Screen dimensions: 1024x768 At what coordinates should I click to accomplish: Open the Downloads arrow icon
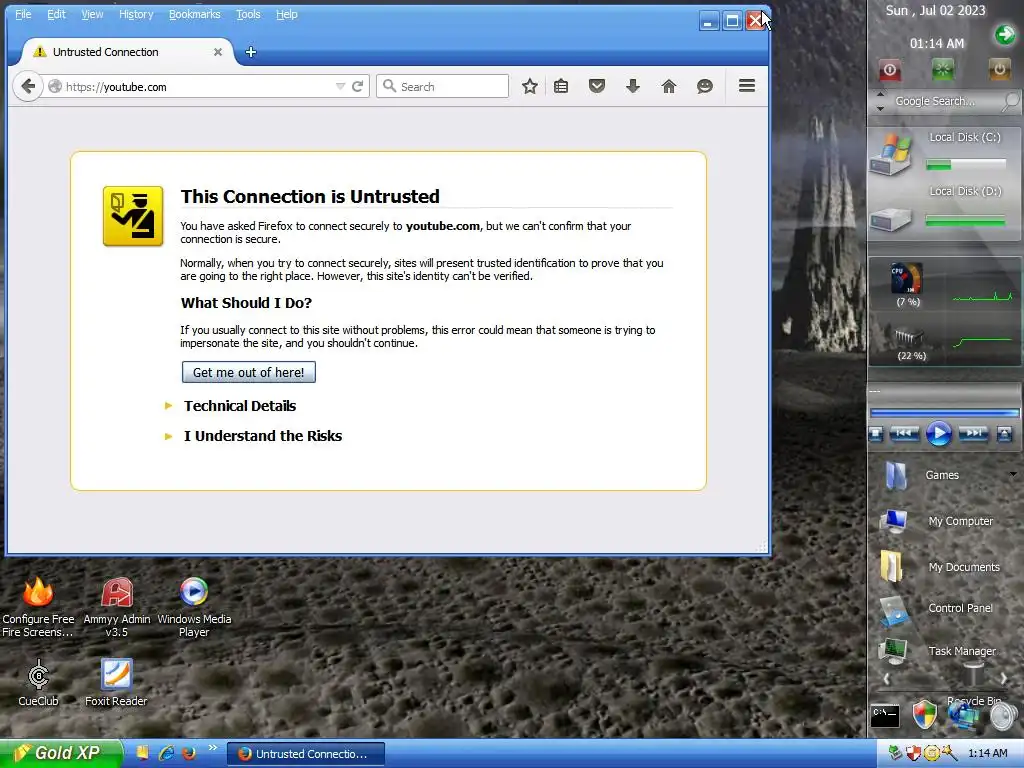(633, 86)
